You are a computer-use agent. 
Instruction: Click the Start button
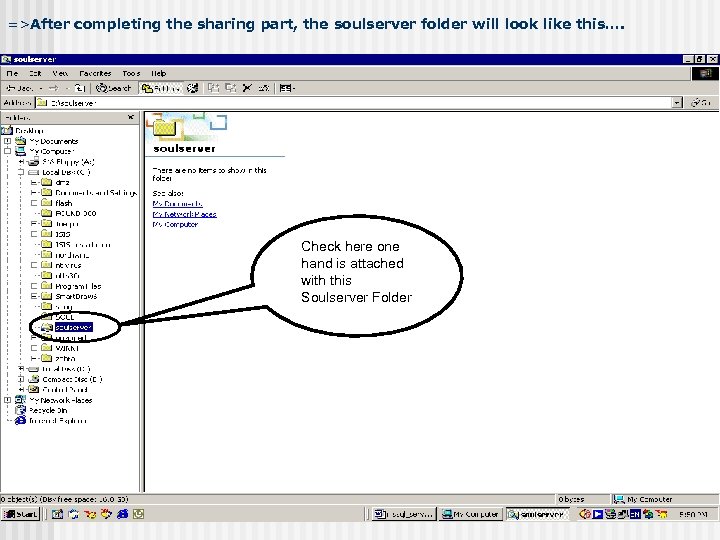pos(20,514)
